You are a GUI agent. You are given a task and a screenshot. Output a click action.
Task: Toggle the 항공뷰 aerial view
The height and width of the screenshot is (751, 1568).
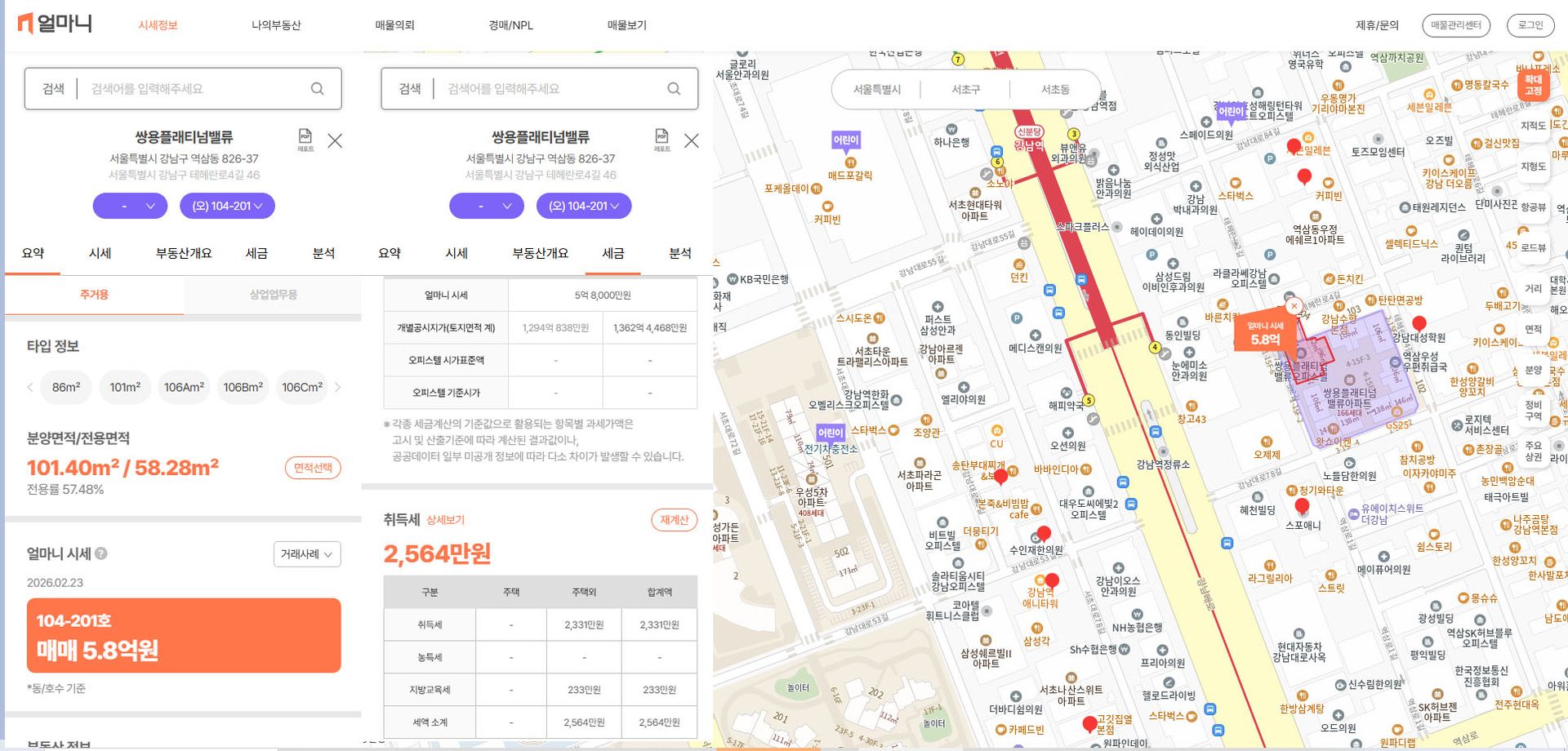click(x=1533, y=207)
